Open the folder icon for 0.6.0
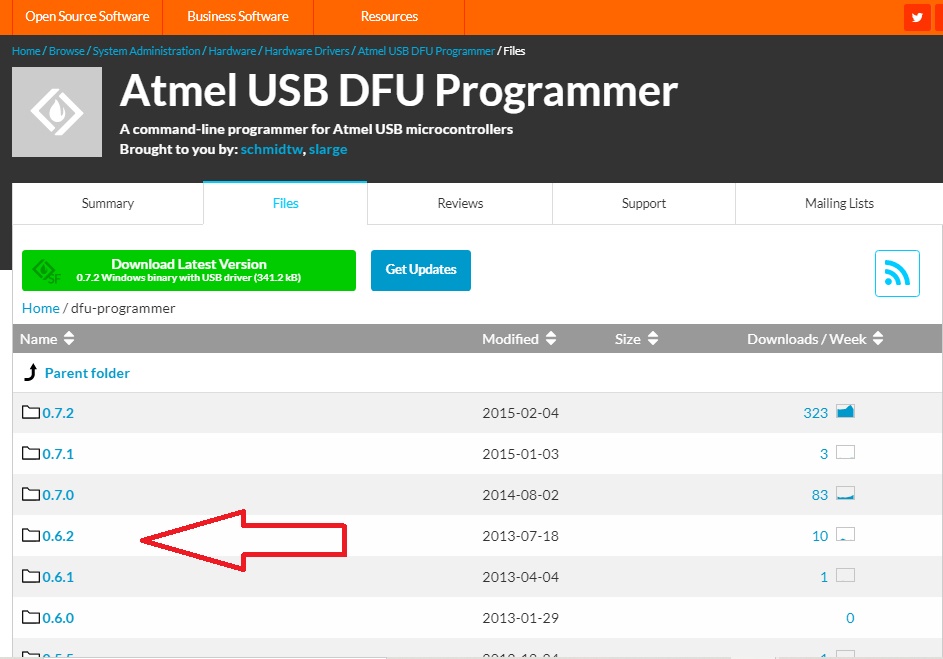The width and height of the screenshot is (943, 659). tap(31, 617)
